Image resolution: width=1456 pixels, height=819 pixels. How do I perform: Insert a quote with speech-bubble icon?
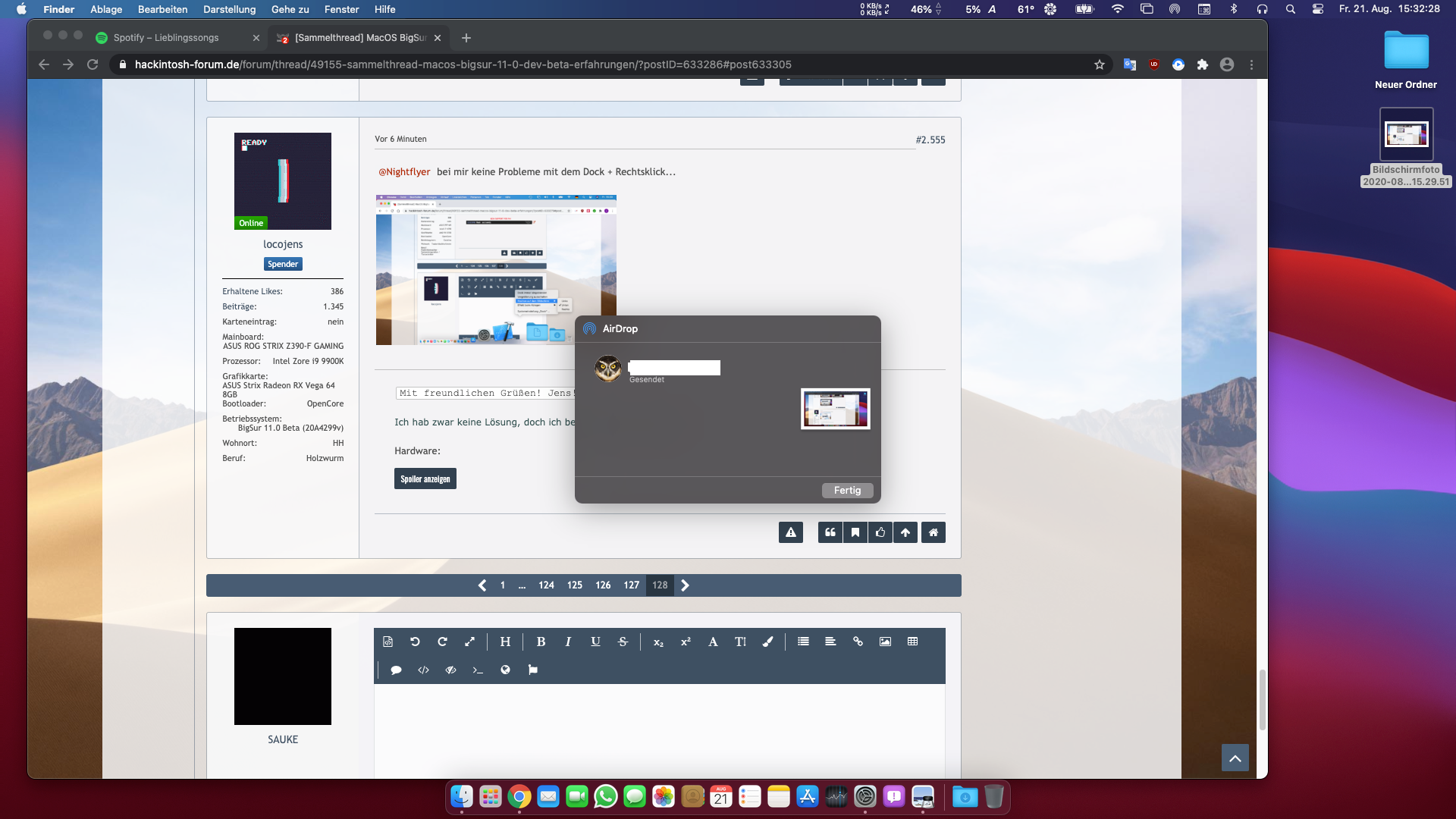pos(396,670)
